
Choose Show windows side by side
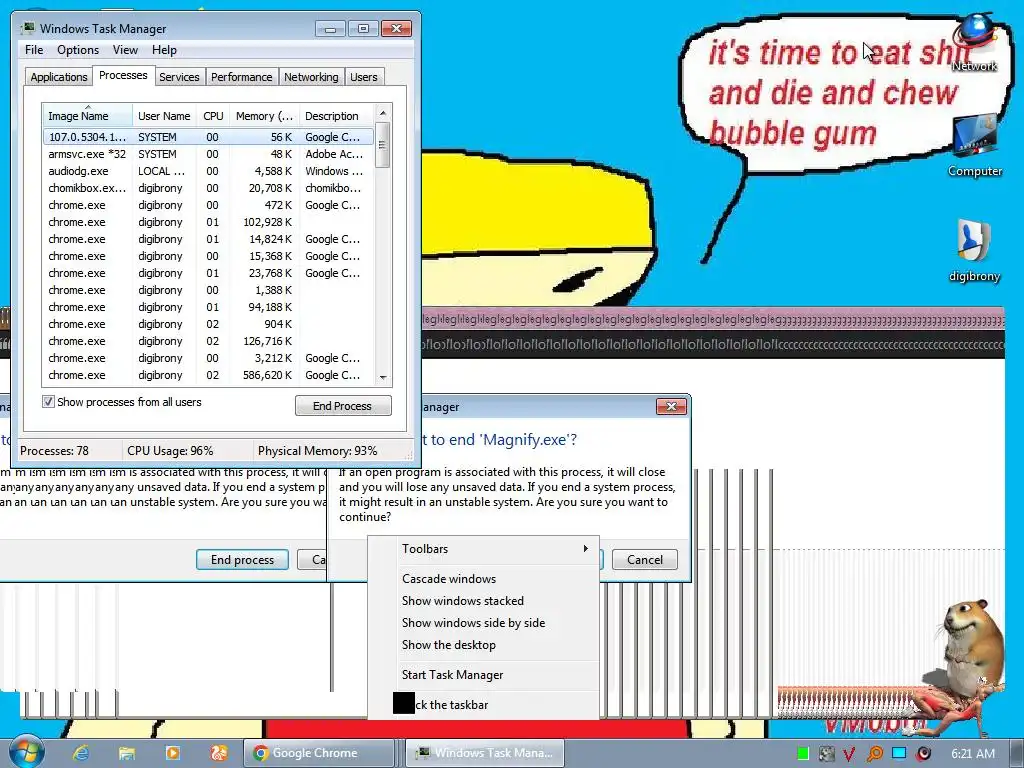(x=483, y=623)
